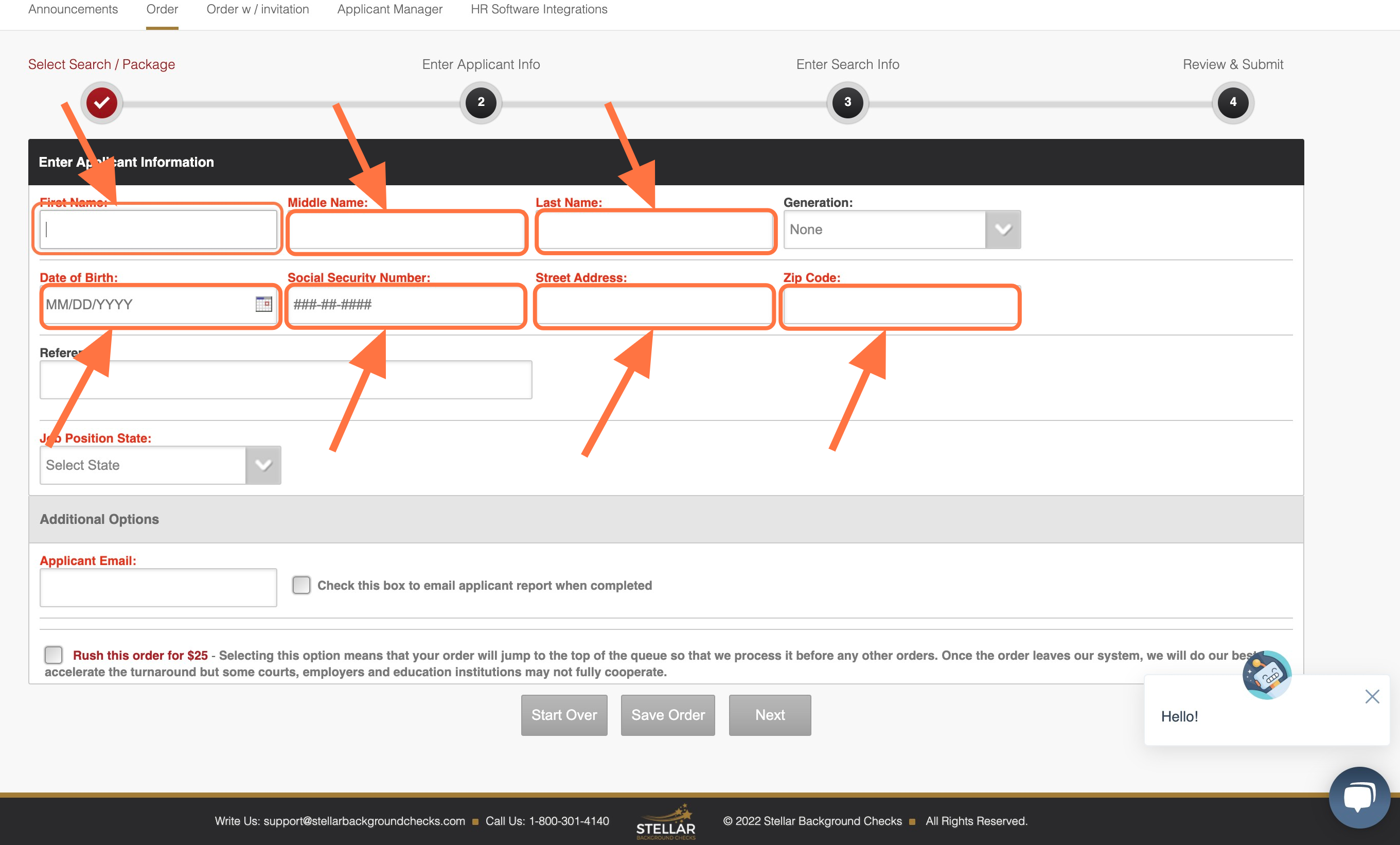Click the Zip Code input field
Viewport: 1400px width, 845px height.
click(x=902, y=305)
